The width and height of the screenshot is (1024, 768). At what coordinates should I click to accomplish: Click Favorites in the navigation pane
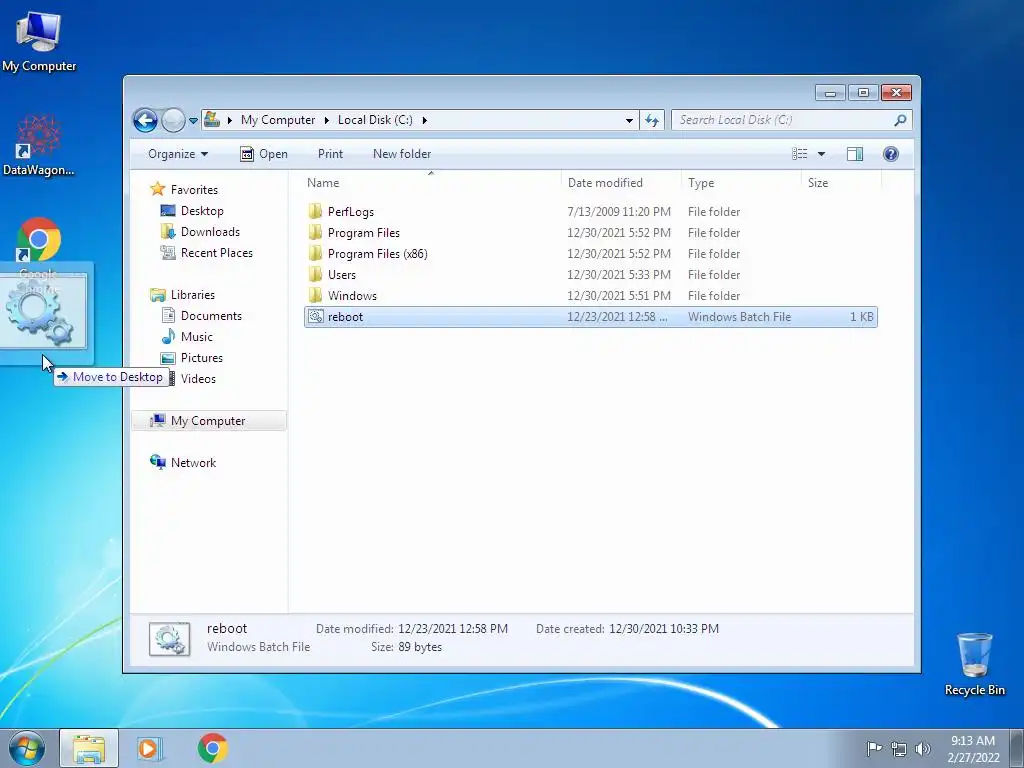[x=194, y=190]
